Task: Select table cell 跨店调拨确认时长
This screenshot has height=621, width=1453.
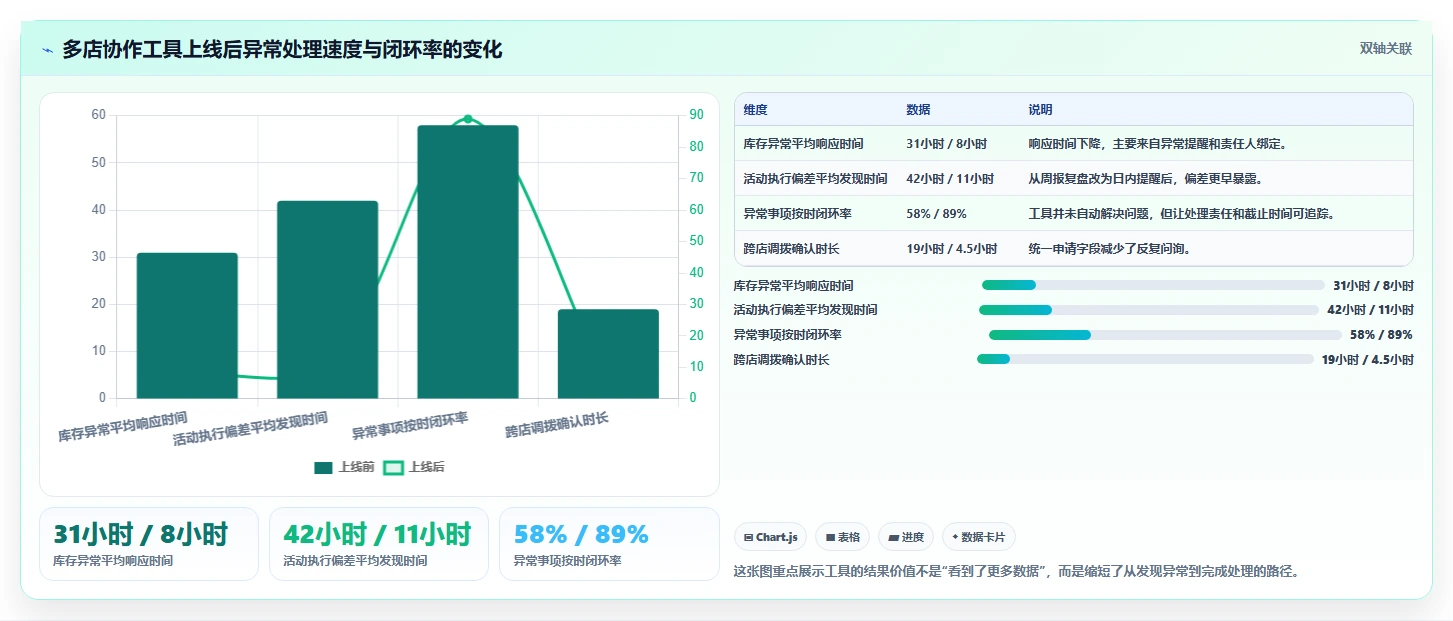Action: (x=791, y=248)
